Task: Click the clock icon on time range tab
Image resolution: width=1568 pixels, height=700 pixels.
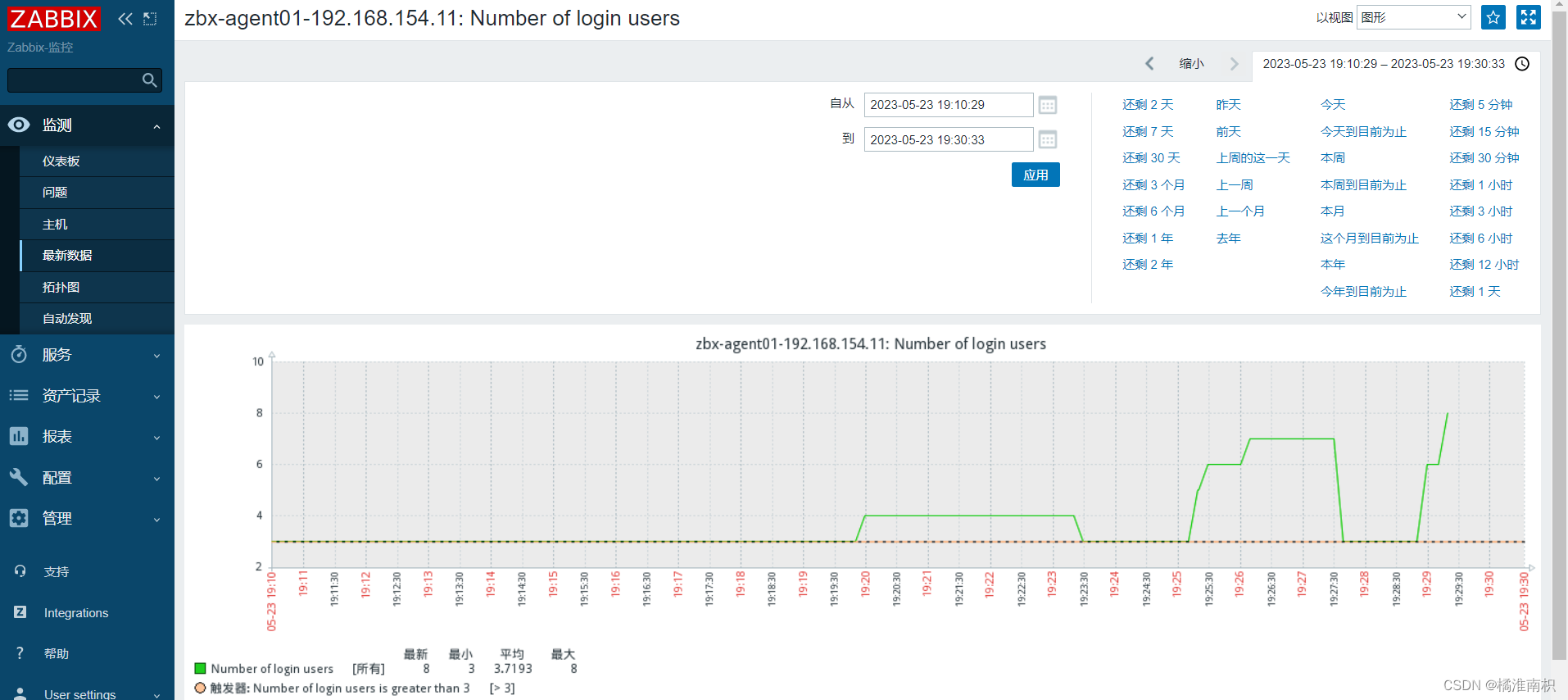Action: point(1522,64)
